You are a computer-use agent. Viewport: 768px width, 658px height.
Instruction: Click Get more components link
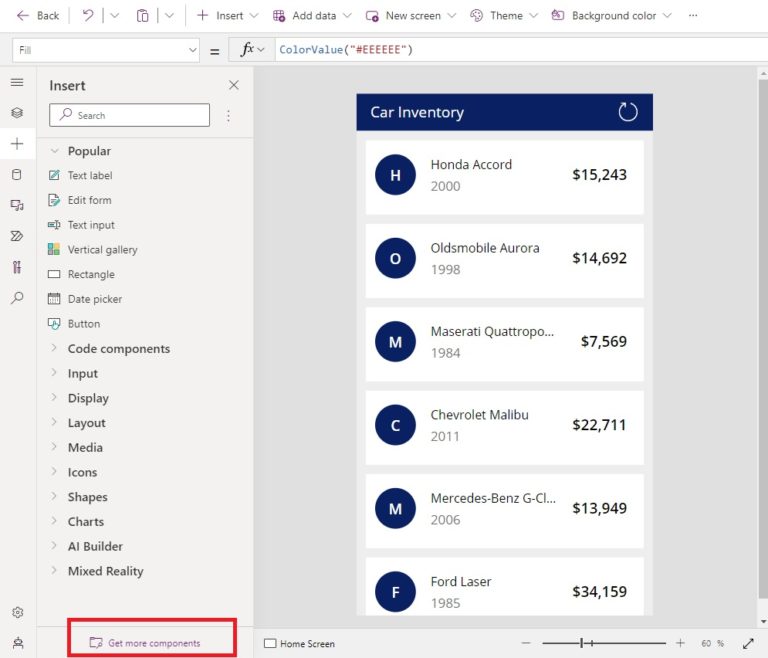pyautogui.click(x=153, y=643)
